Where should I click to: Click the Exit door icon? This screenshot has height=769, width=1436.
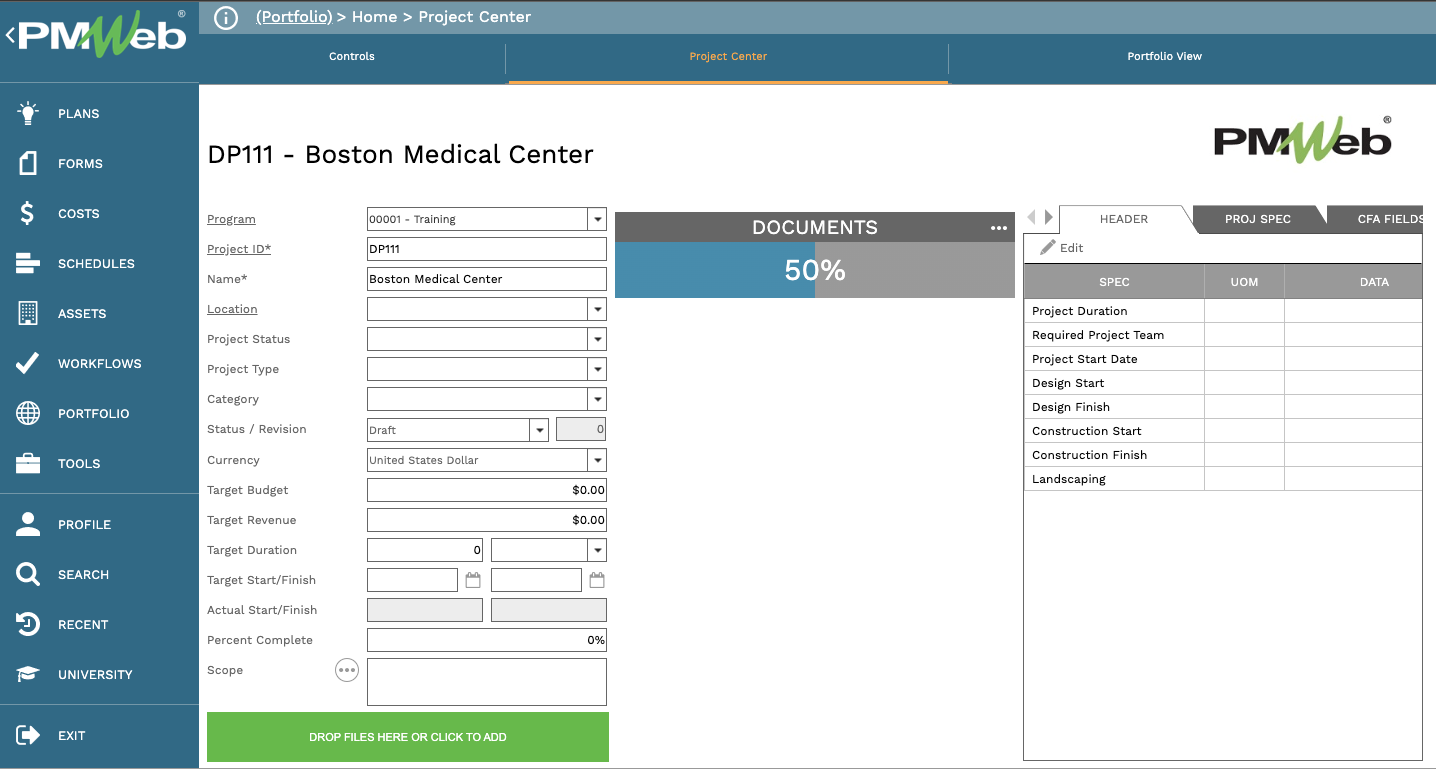tap(28, 735)
